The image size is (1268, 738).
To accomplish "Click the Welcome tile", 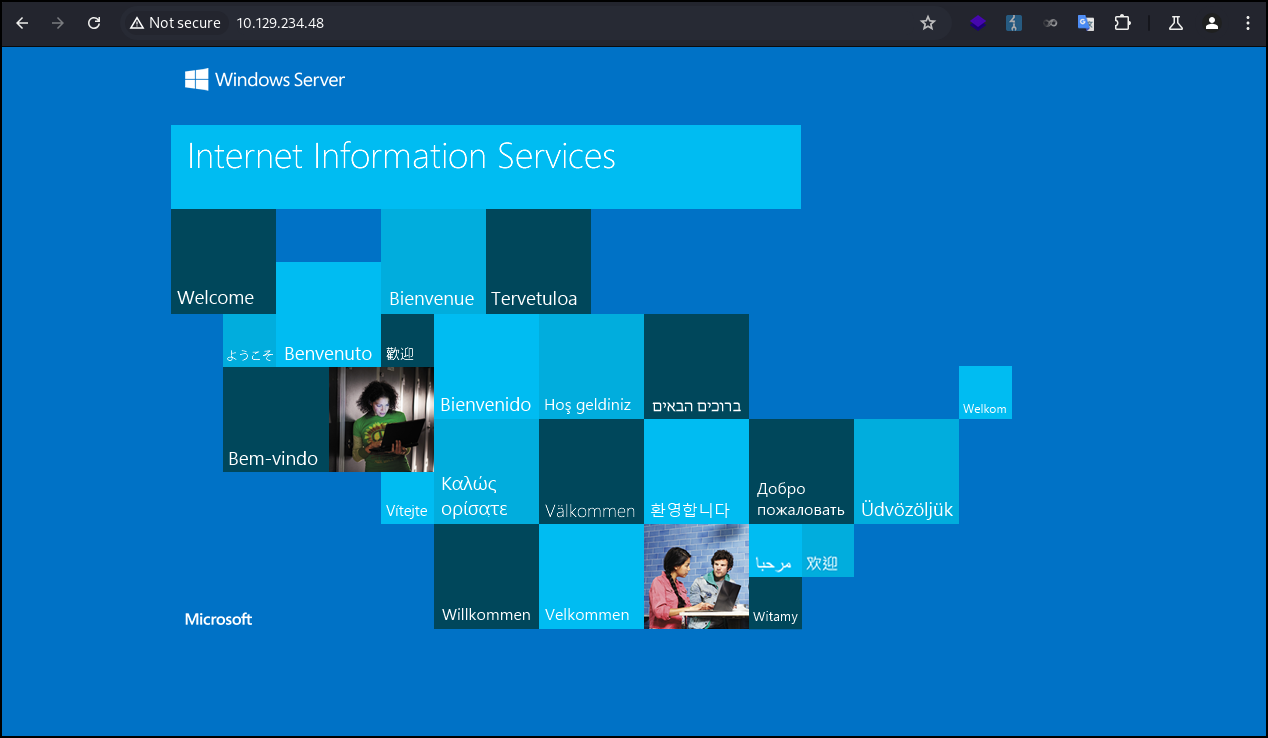I will 223,261.
